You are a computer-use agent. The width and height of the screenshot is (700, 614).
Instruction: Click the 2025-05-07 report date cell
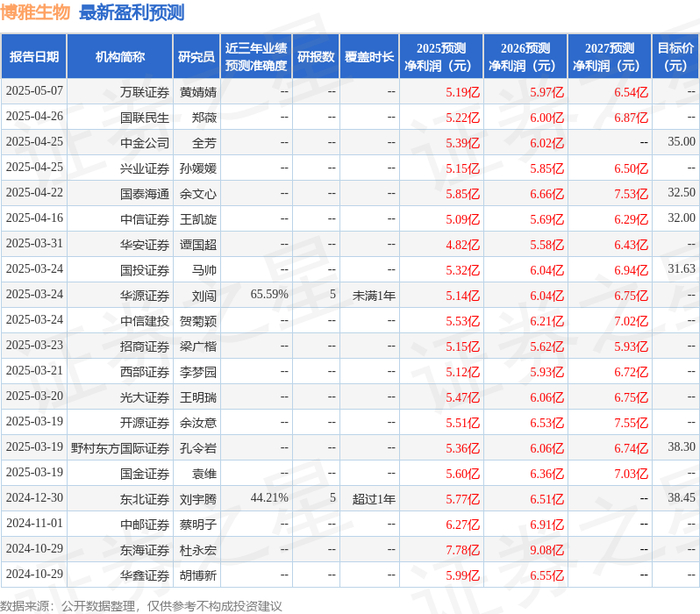34,91
